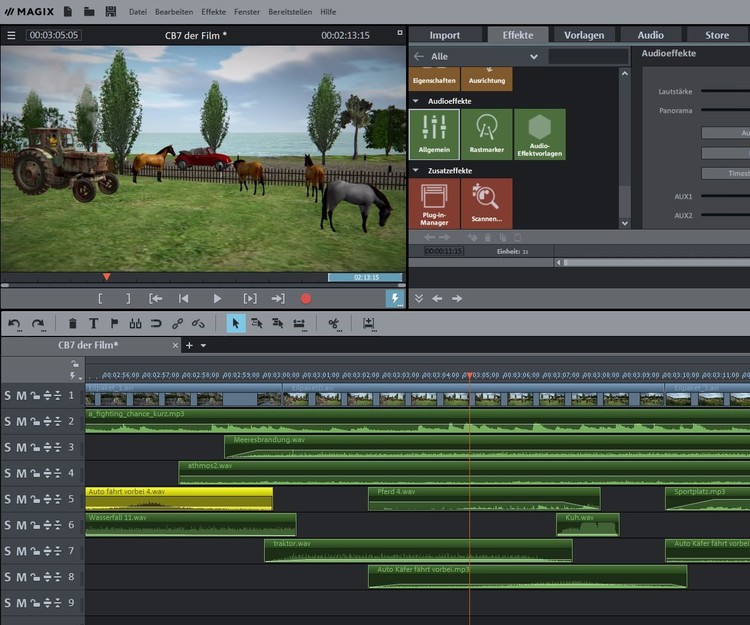The width and height of the screenshot is (750, 625).
Task: Open the Datei menu
Action: pyautogui.click(x=138, y=12)
